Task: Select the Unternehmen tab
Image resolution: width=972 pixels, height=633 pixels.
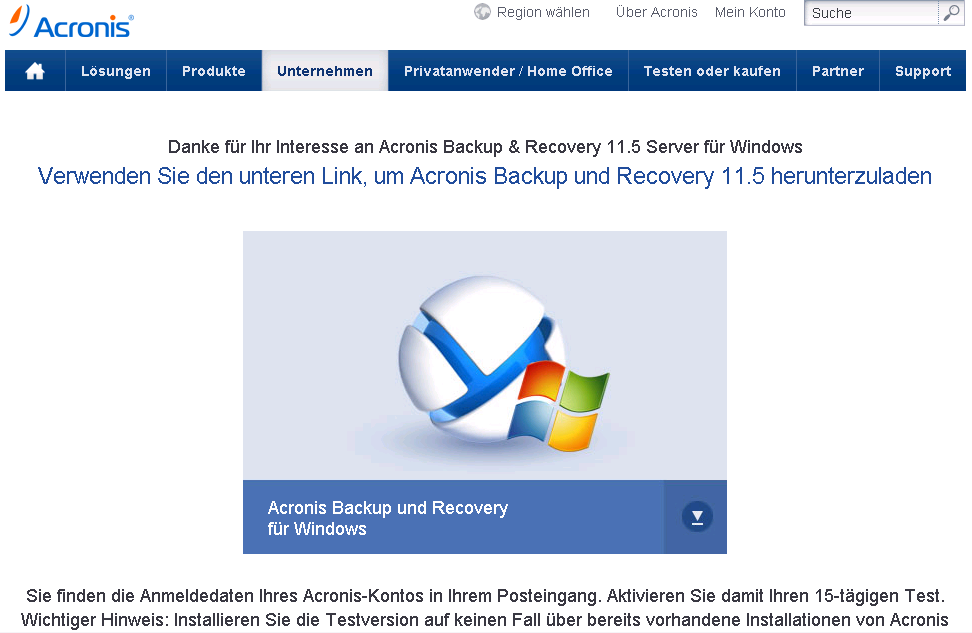Action: 325,71
